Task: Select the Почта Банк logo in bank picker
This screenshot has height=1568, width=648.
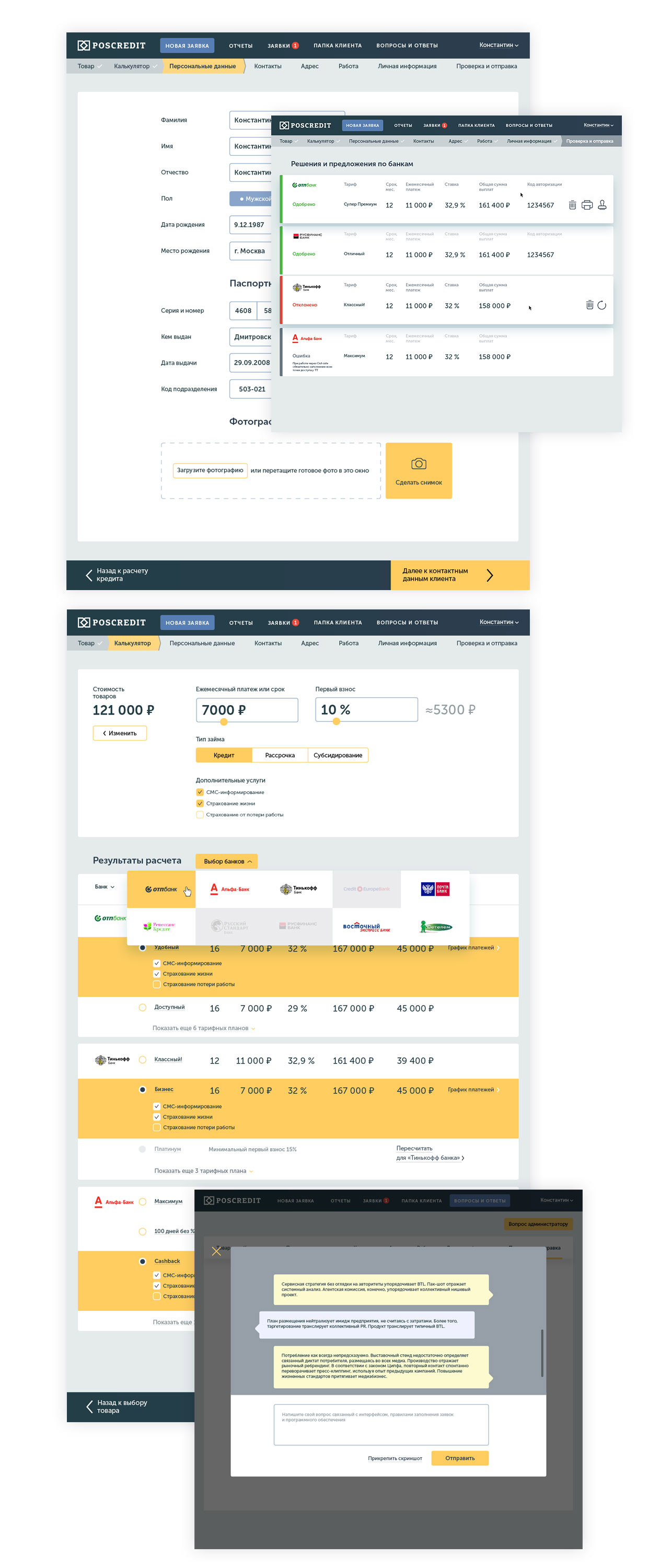Action: pos(434,889)
